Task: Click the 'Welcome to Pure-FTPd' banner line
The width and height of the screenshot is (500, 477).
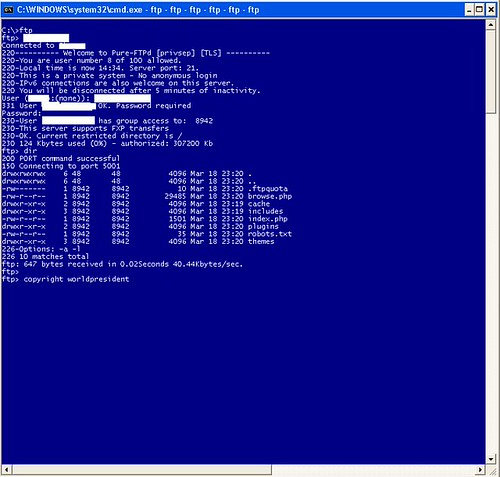Action: click(x=136, y=53)
